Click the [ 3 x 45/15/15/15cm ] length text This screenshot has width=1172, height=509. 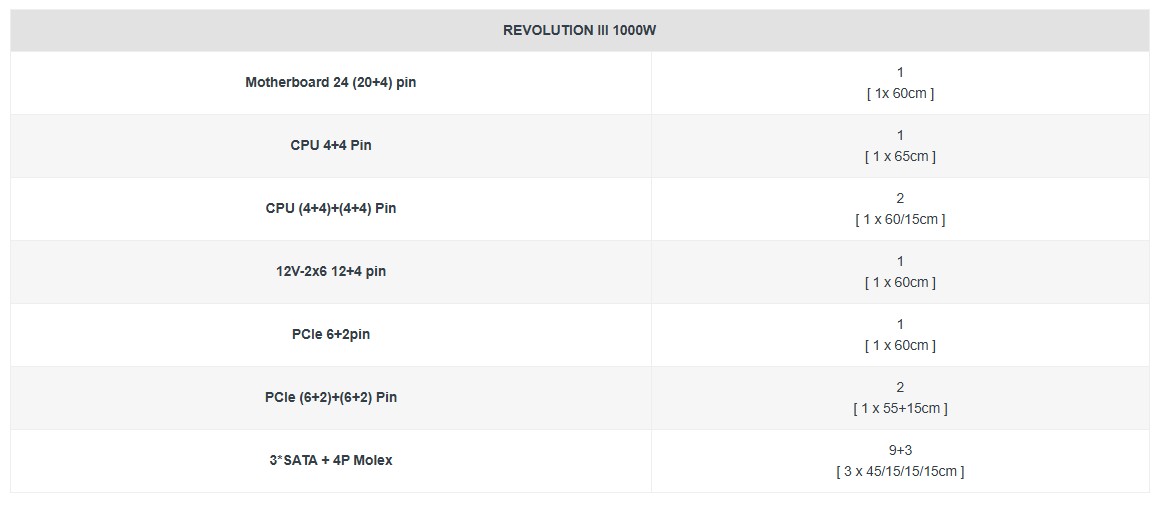pos(900,472)
